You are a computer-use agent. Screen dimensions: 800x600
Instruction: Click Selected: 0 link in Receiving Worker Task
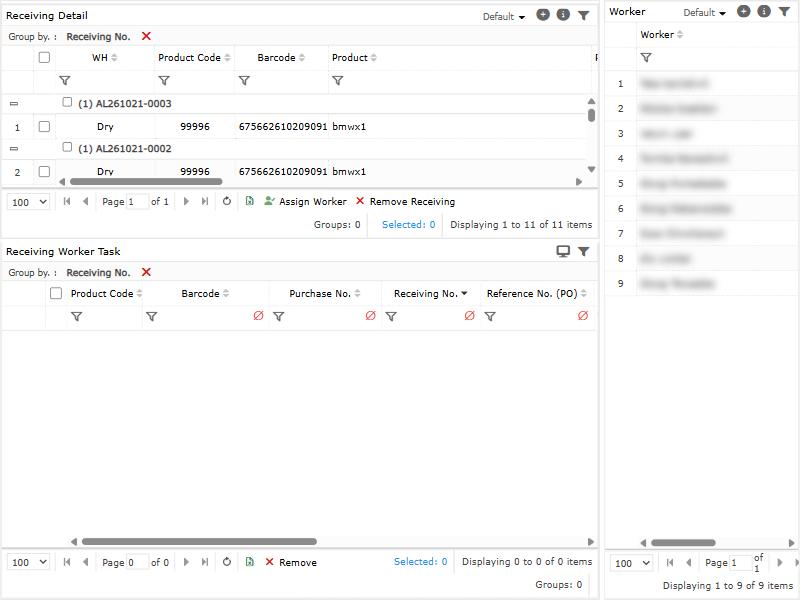pos(420,561)
